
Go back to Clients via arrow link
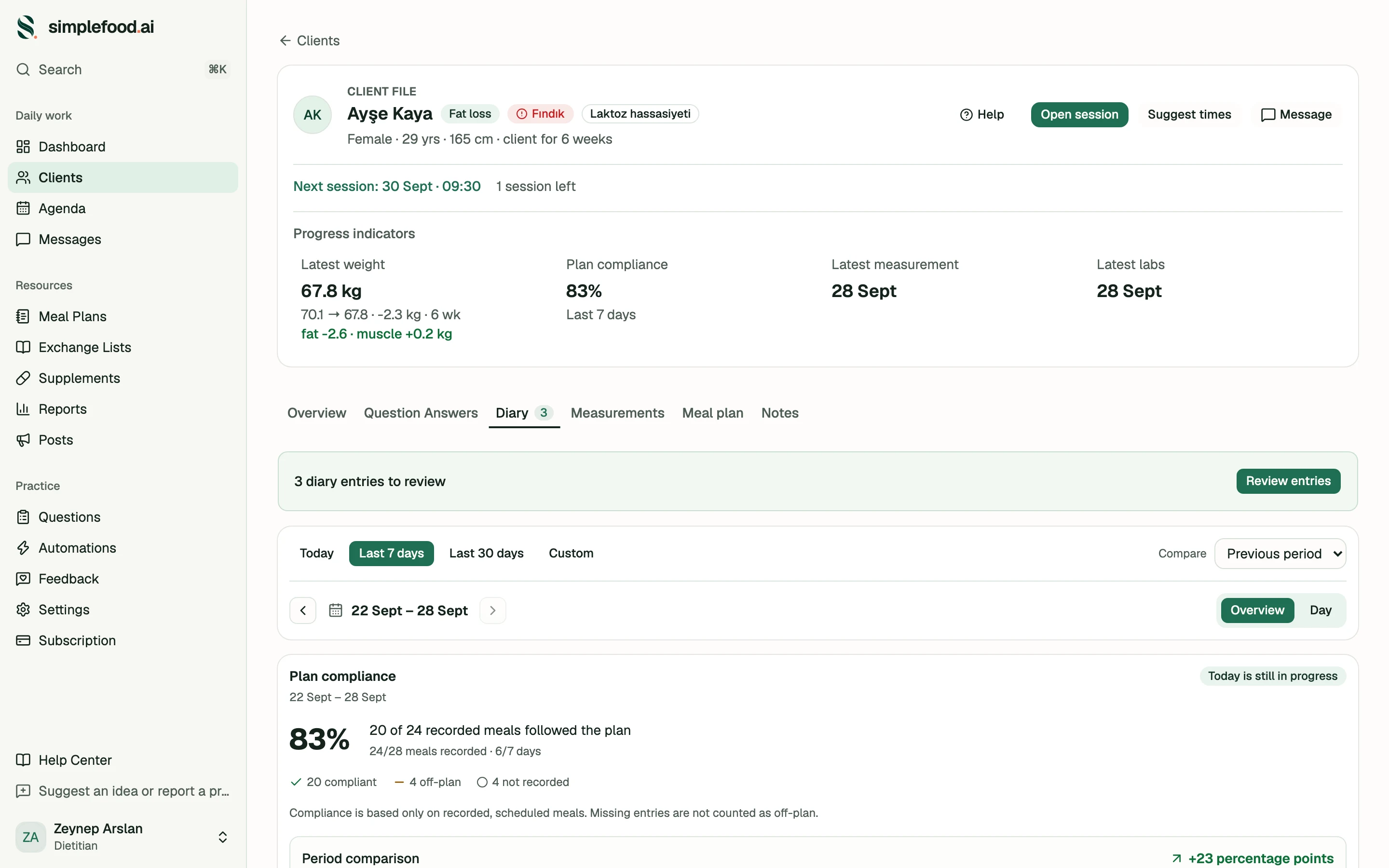[309, 41]
